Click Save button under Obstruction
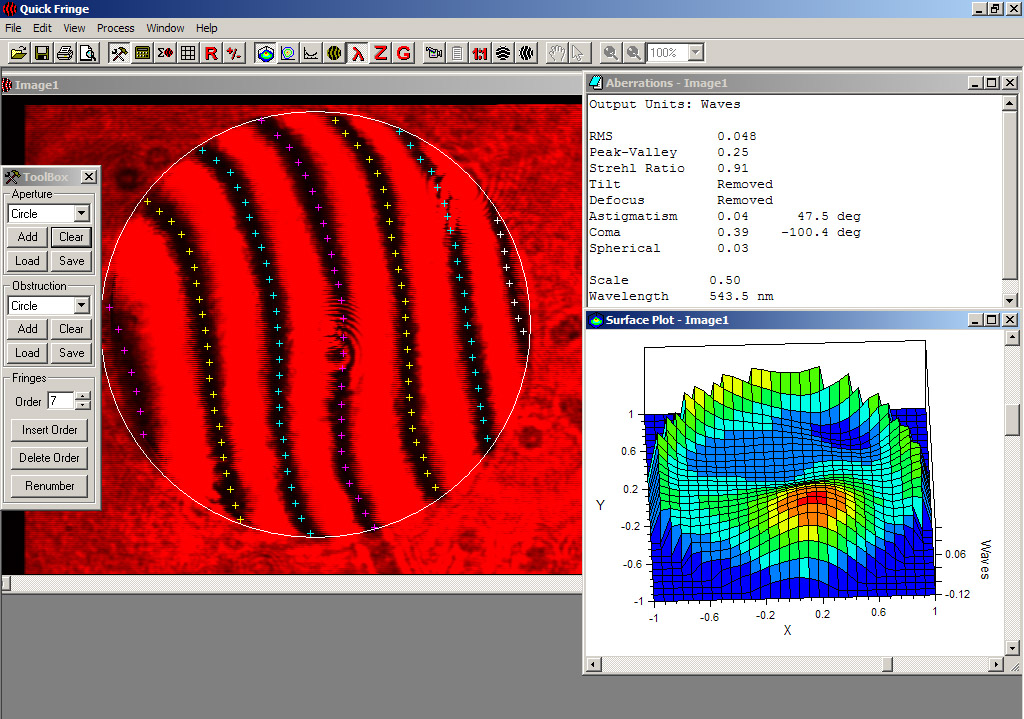This screenshot has width=1024, height=719. pos(71,353)
